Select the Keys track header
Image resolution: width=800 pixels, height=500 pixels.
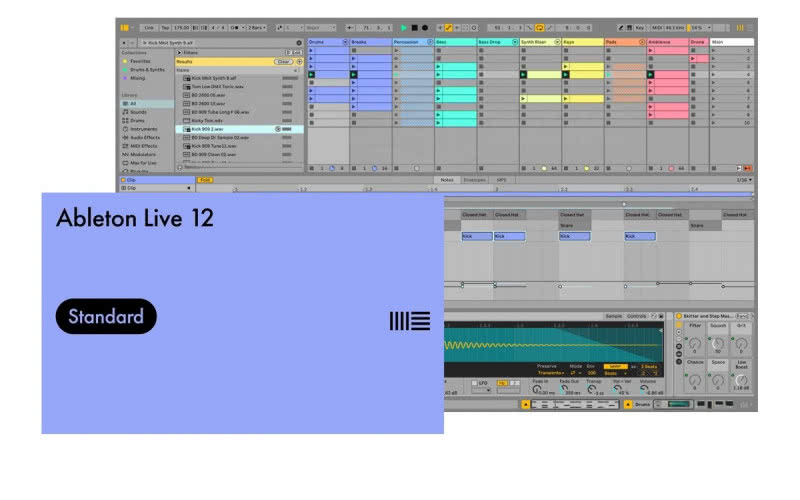click(x=583, y=42)
